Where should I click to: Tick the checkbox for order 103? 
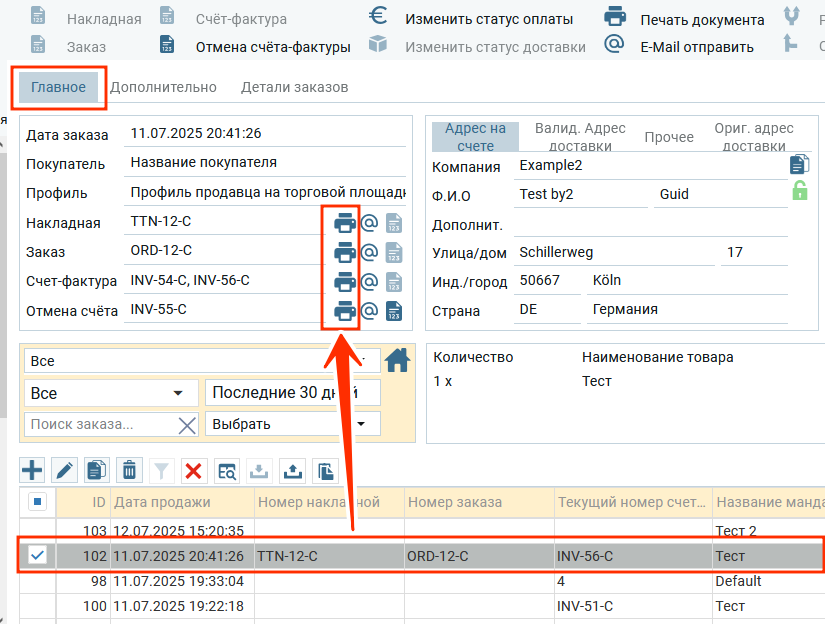[37, 530]
